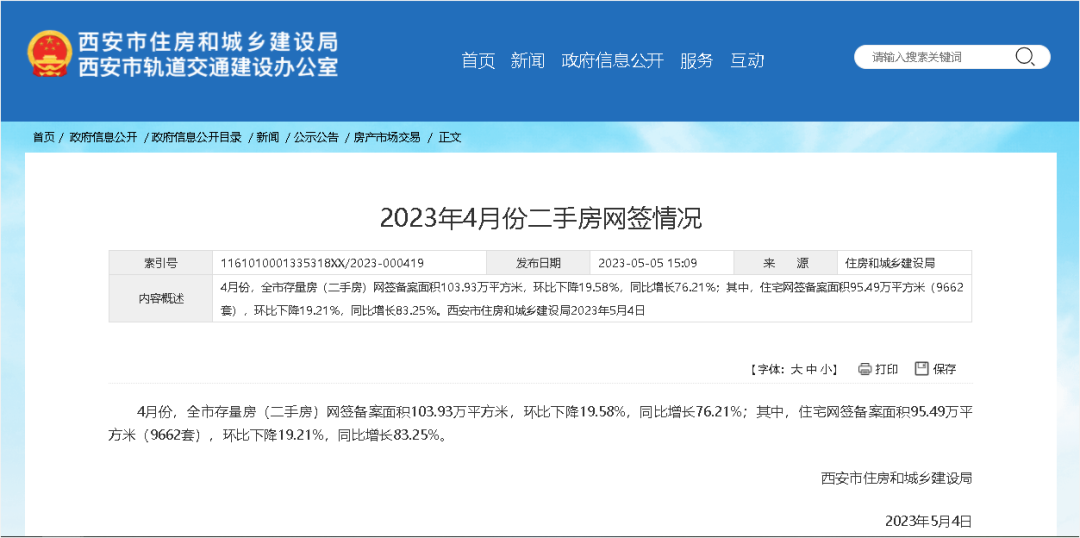The height and width of the screenshot is (538, 1080).
Task: Open 首页 in the top navigation
Action: [479, 61]
